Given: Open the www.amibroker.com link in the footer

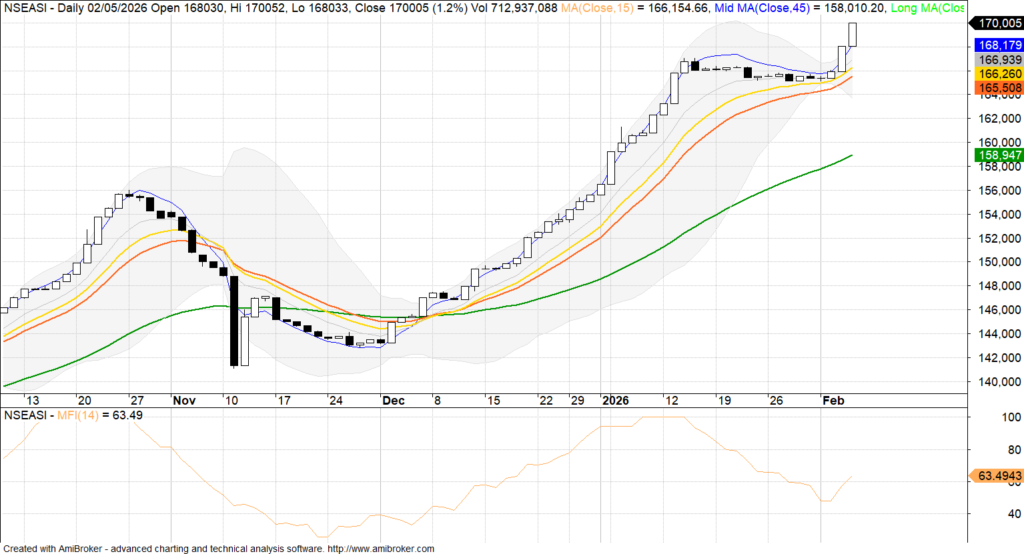Looking at the screenshot, I should point(381,548).
